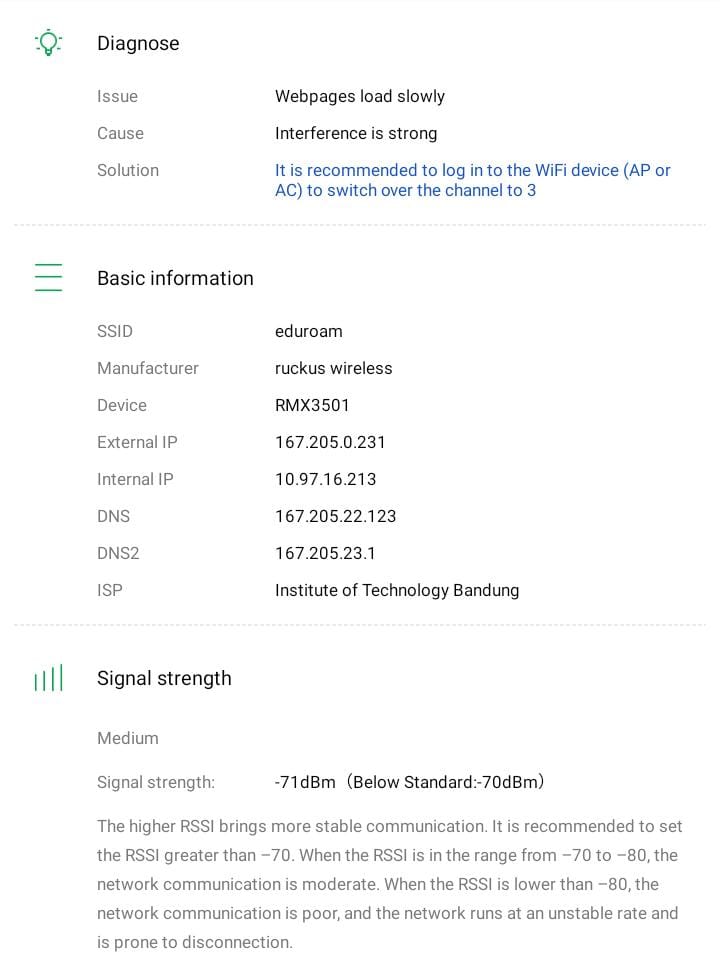
Task: Click the DNS2 value 167.205.23.1
Action: pyautogui.click(x=325, y=553)
